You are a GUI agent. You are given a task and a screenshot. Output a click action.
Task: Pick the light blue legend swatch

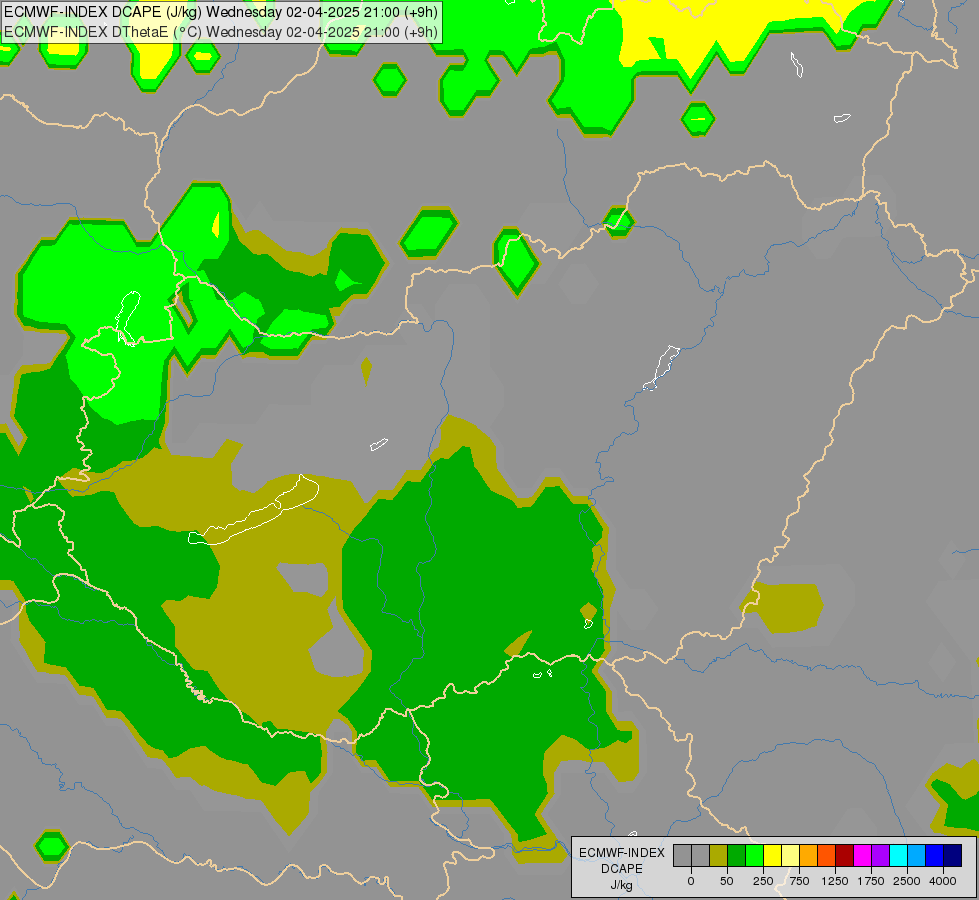[917, 855]
